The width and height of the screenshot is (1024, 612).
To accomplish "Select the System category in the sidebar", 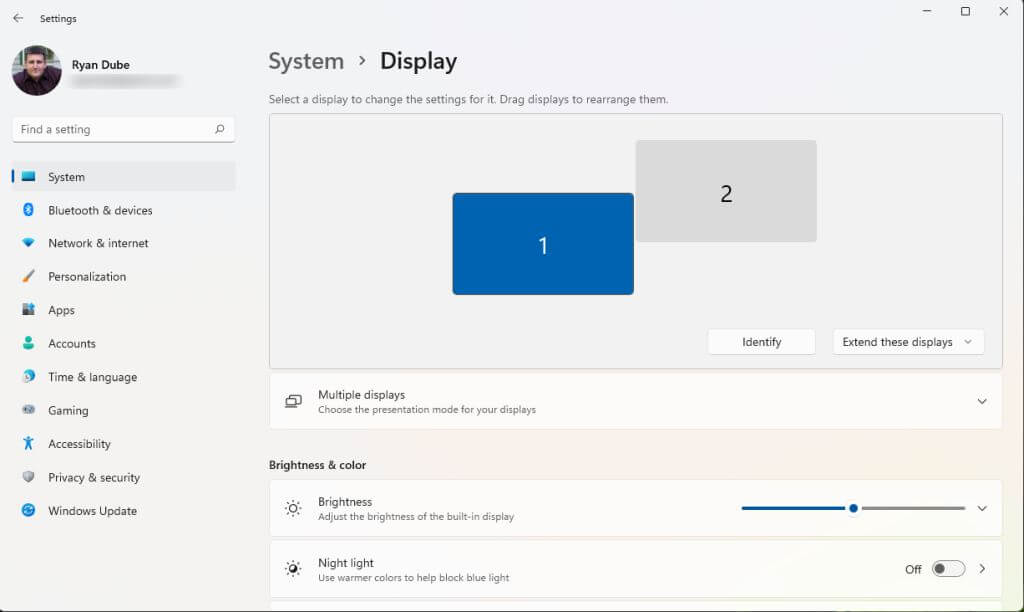I will pos(65,177).
